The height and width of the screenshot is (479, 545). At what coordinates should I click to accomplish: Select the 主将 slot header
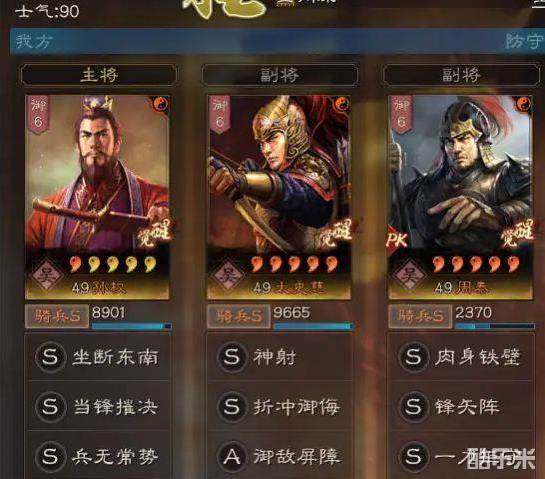[x=99, y=75]
